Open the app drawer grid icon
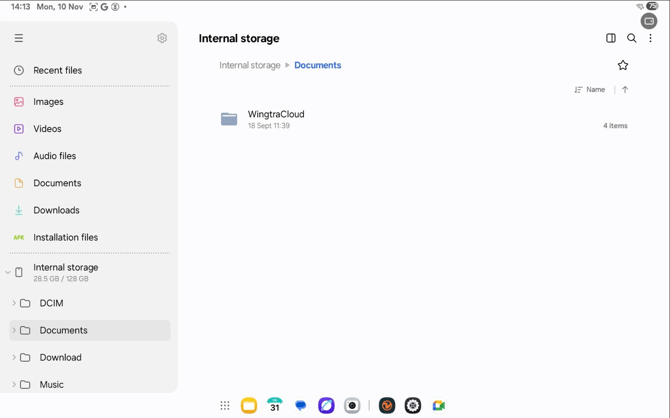The height and width of the screenshot is (418, 670). coord(225,405)
